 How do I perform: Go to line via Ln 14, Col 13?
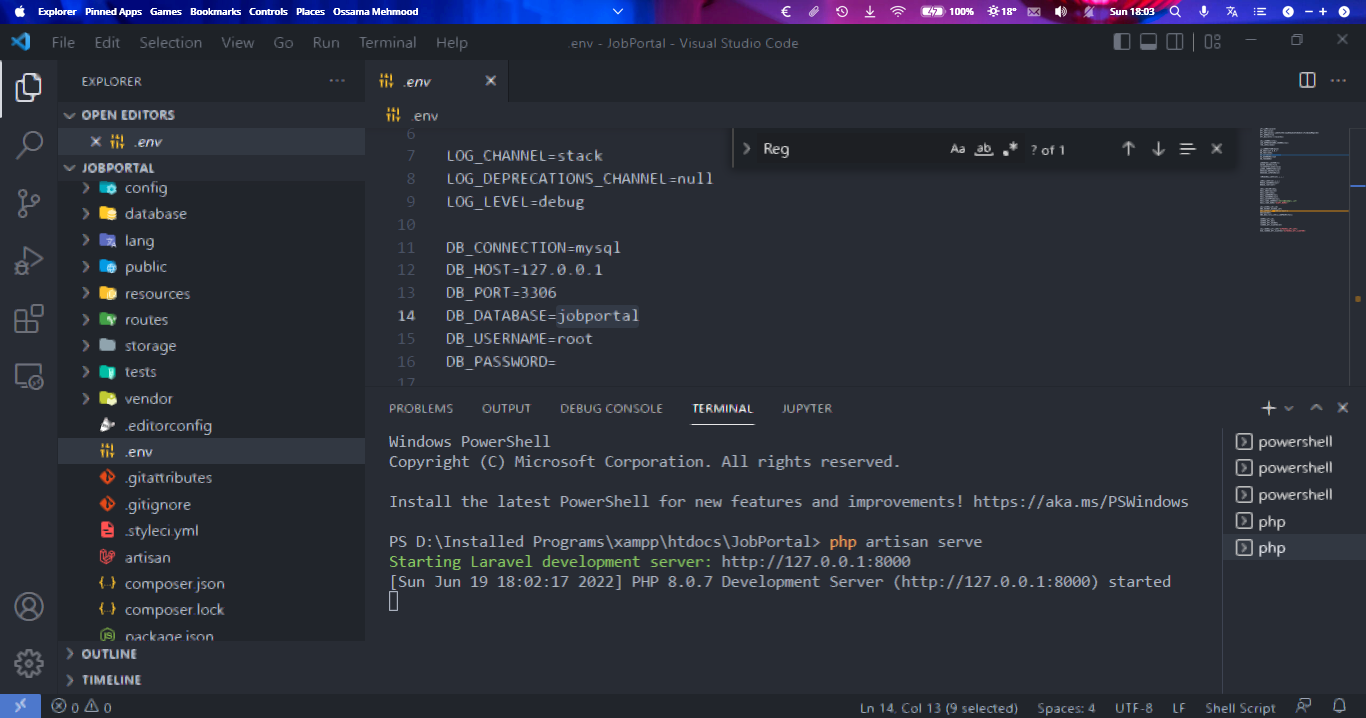coord(938,707)
